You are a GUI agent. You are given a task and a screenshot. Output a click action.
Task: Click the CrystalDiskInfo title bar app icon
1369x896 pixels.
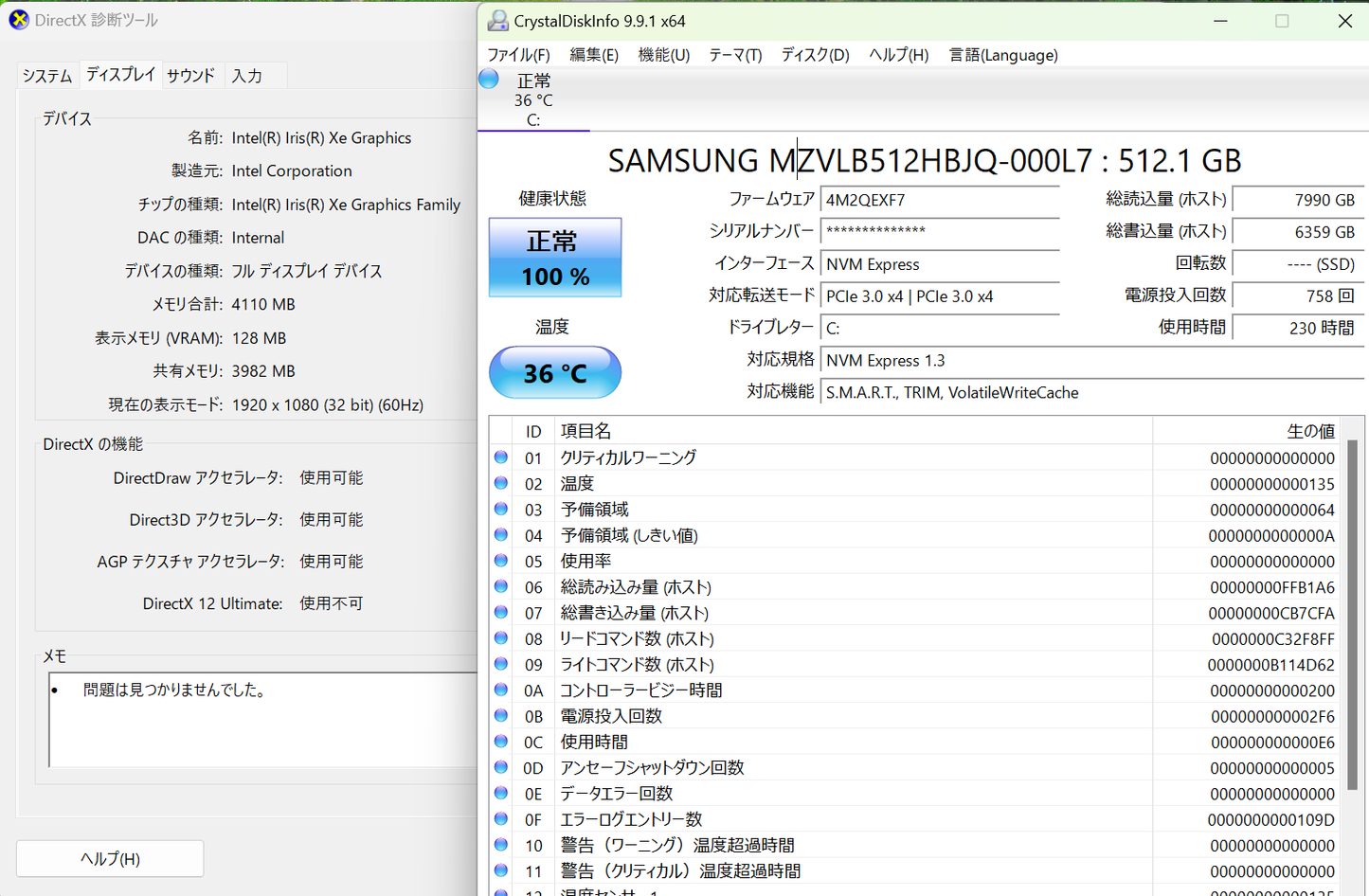click(x=497, y=21)
